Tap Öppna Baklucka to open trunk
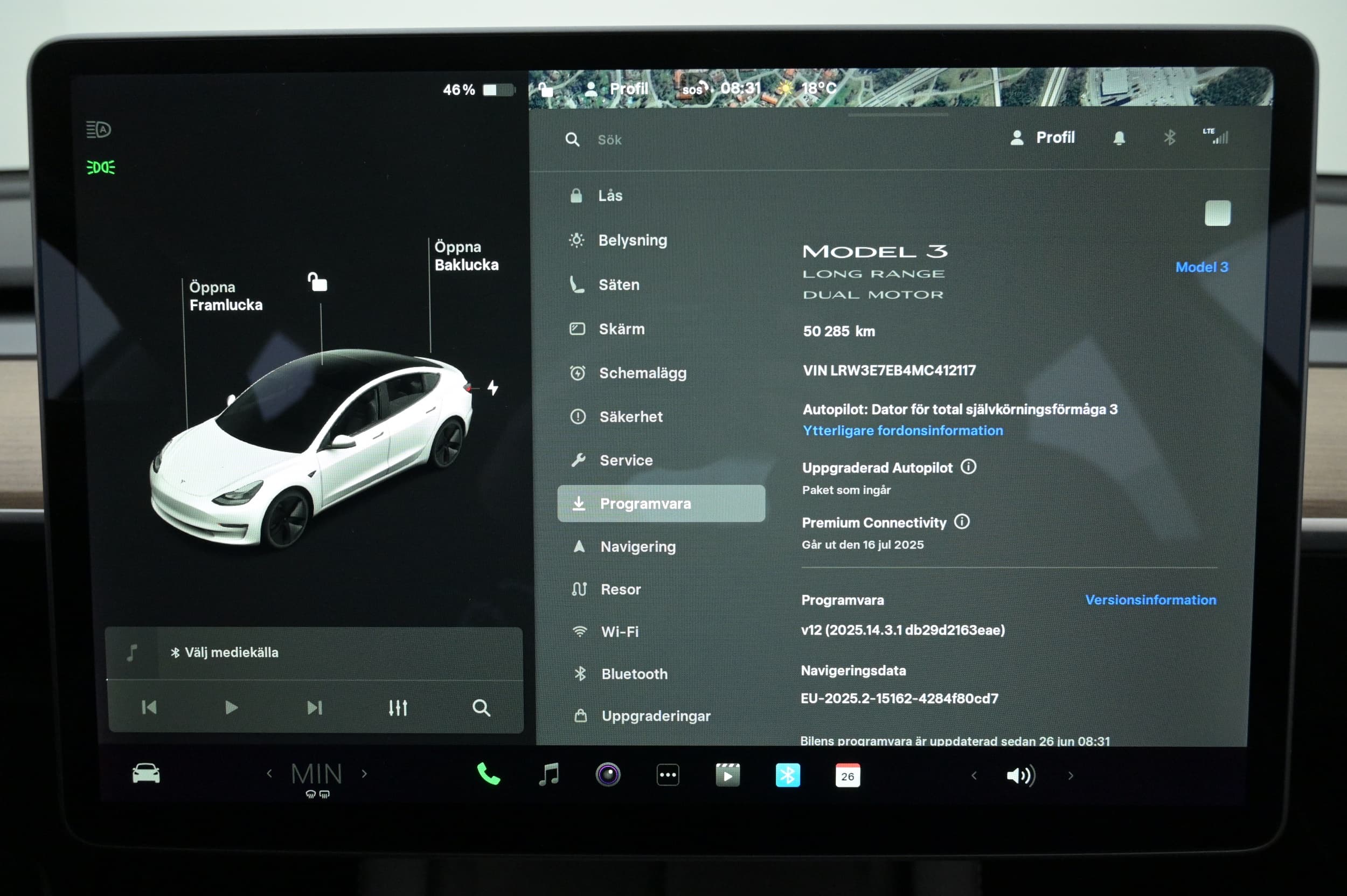The height and width of the screenshot is (896, 1347). (x=467, y=255)
